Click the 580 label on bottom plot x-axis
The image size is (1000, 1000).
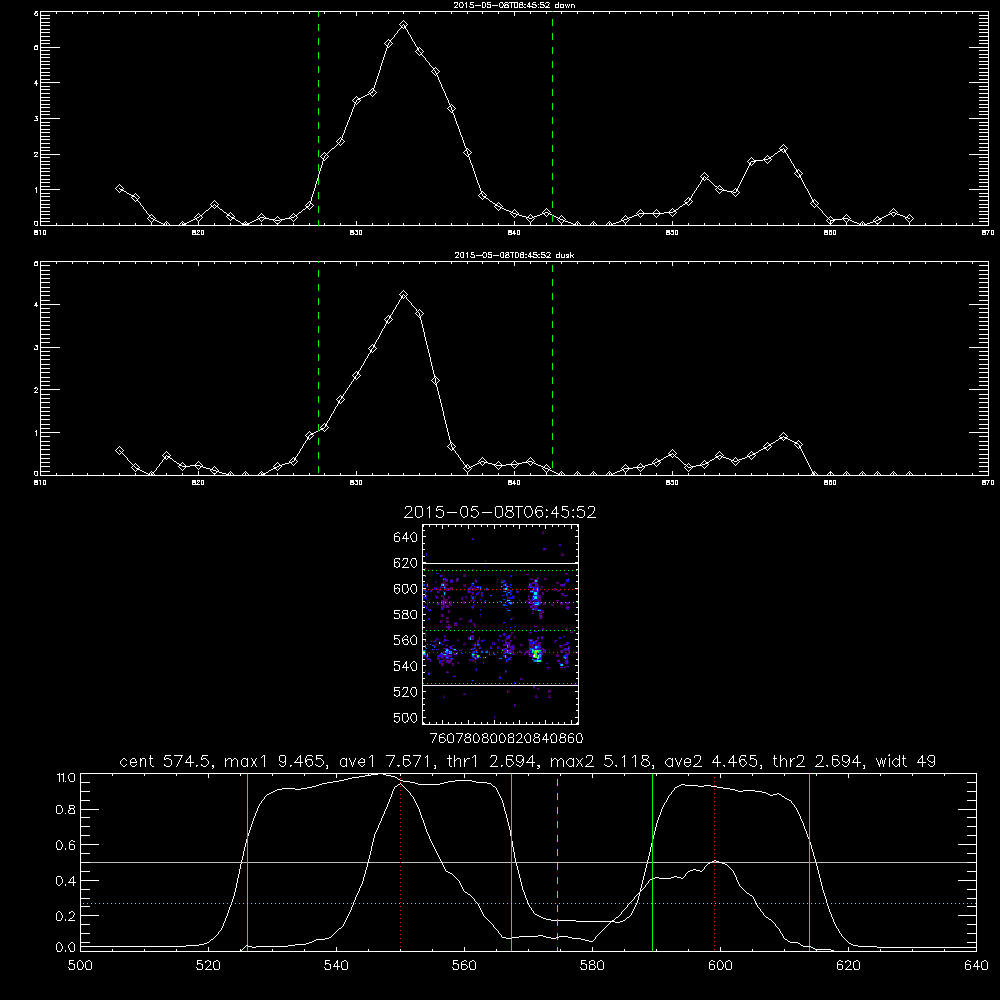tap(592, 966)
